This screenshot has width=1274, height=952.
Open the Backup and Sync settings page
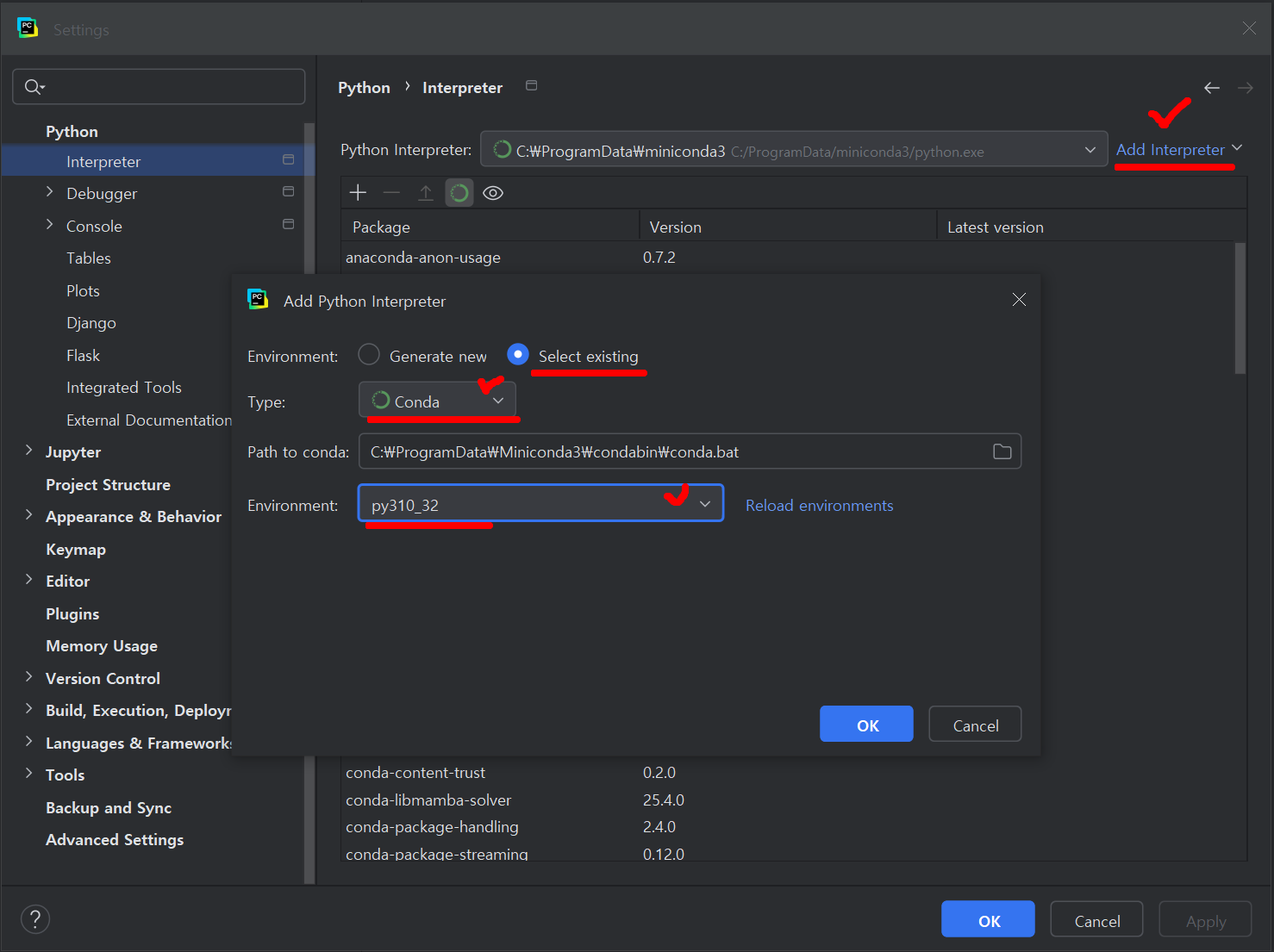[109, 807]
